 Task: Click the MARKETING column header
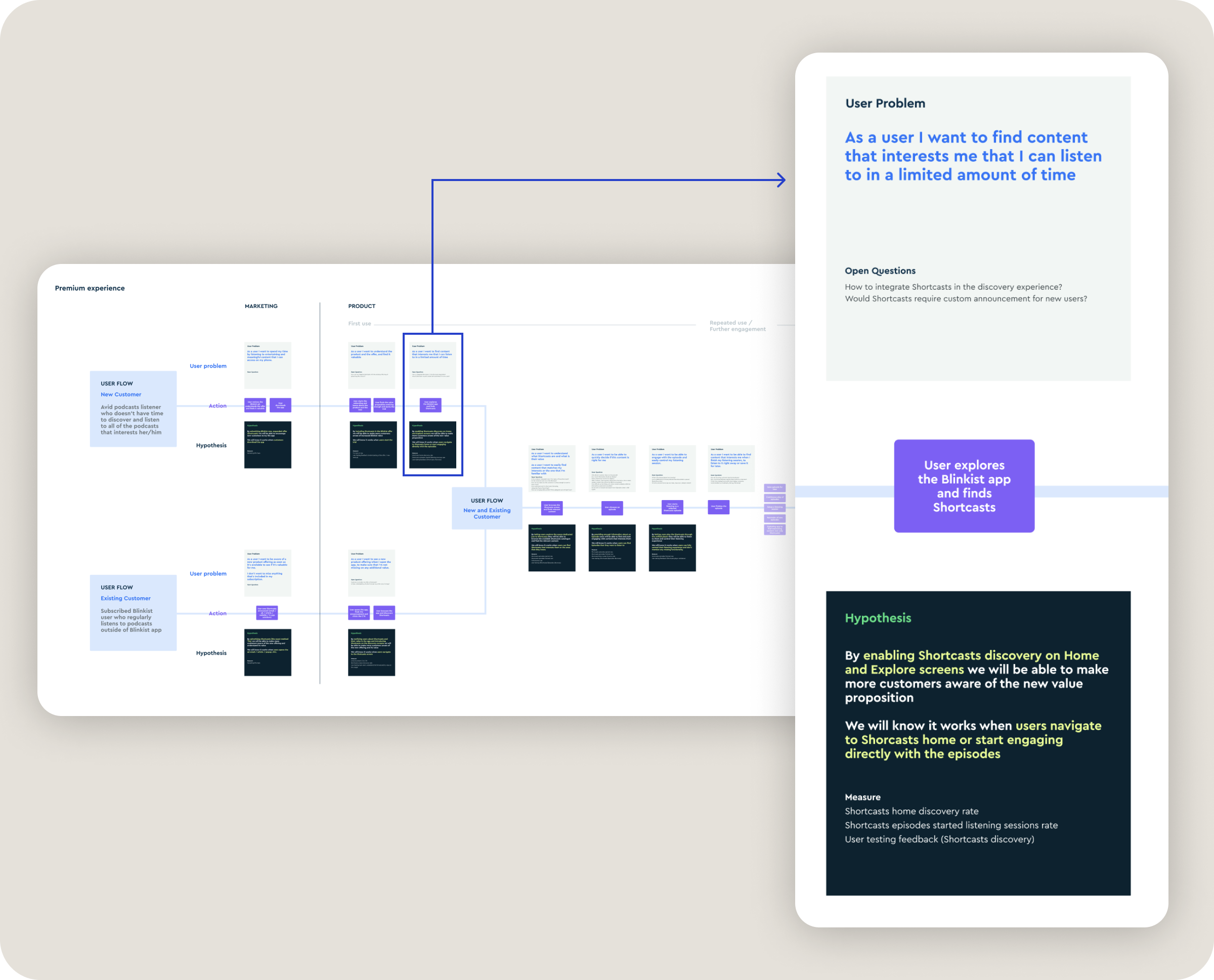click(x=261, y=306)
